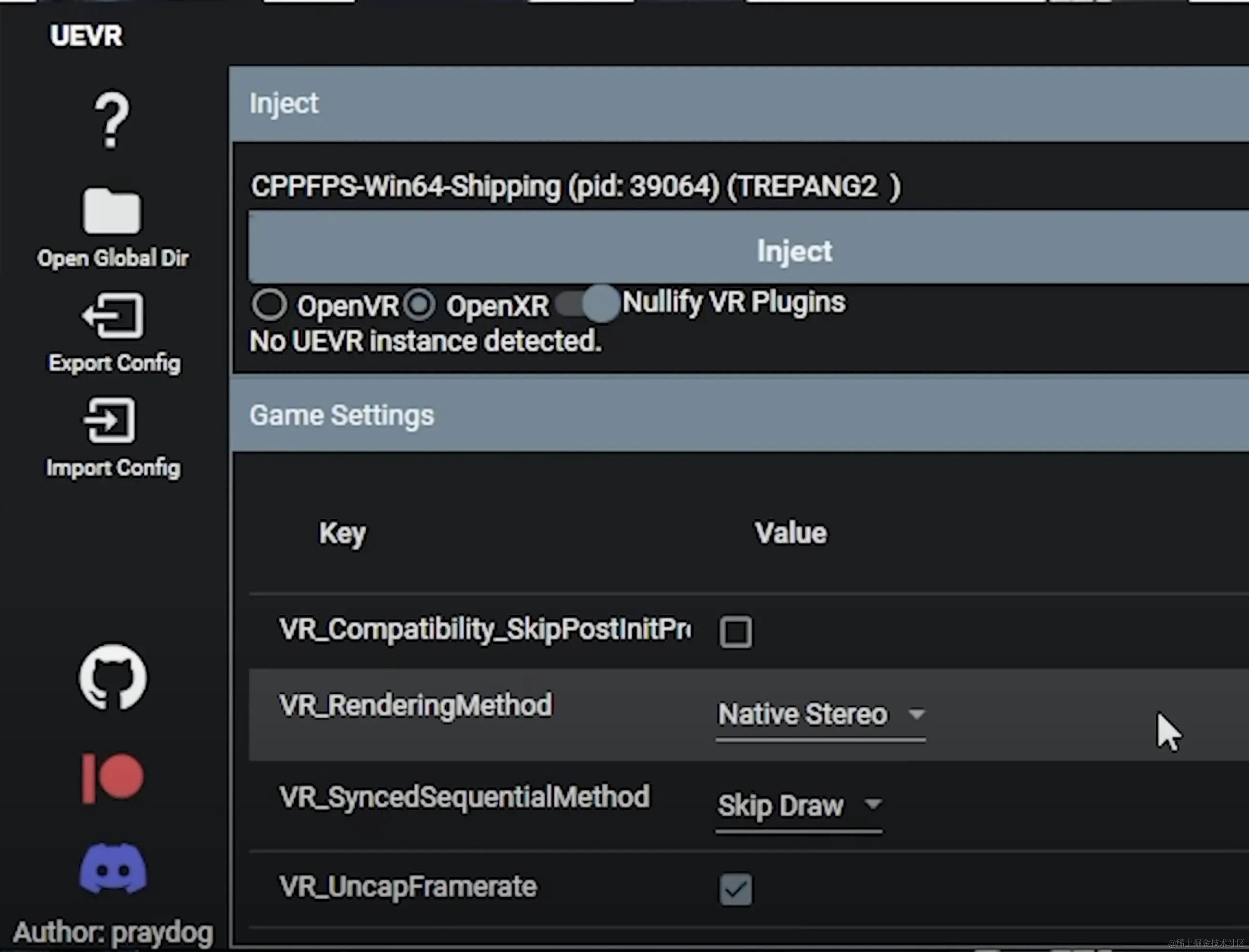This screenshot has height=952, width=1249.
Task: Select the OpenXR radio button
Action: coord(419,305)
